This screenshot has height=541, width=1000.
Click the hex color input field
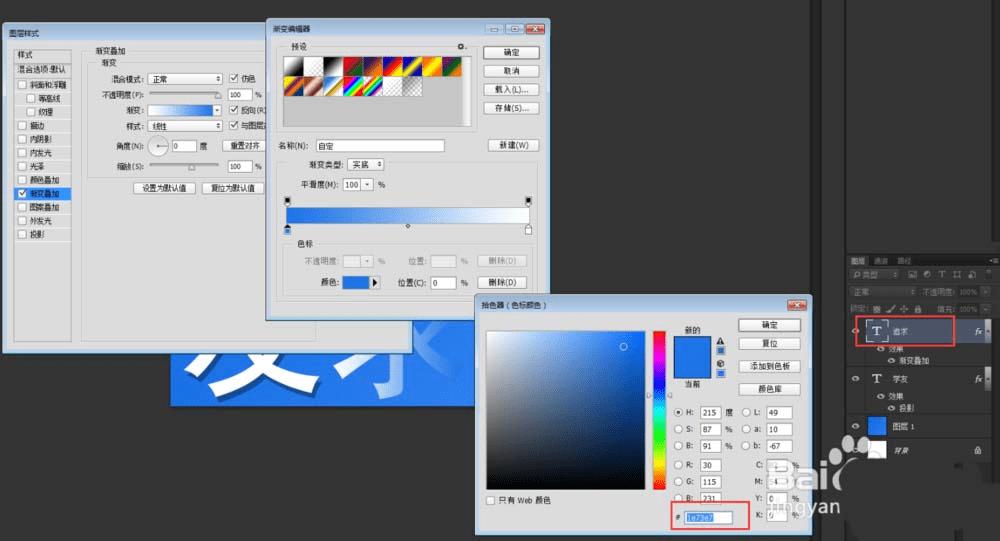coord(708,517)
